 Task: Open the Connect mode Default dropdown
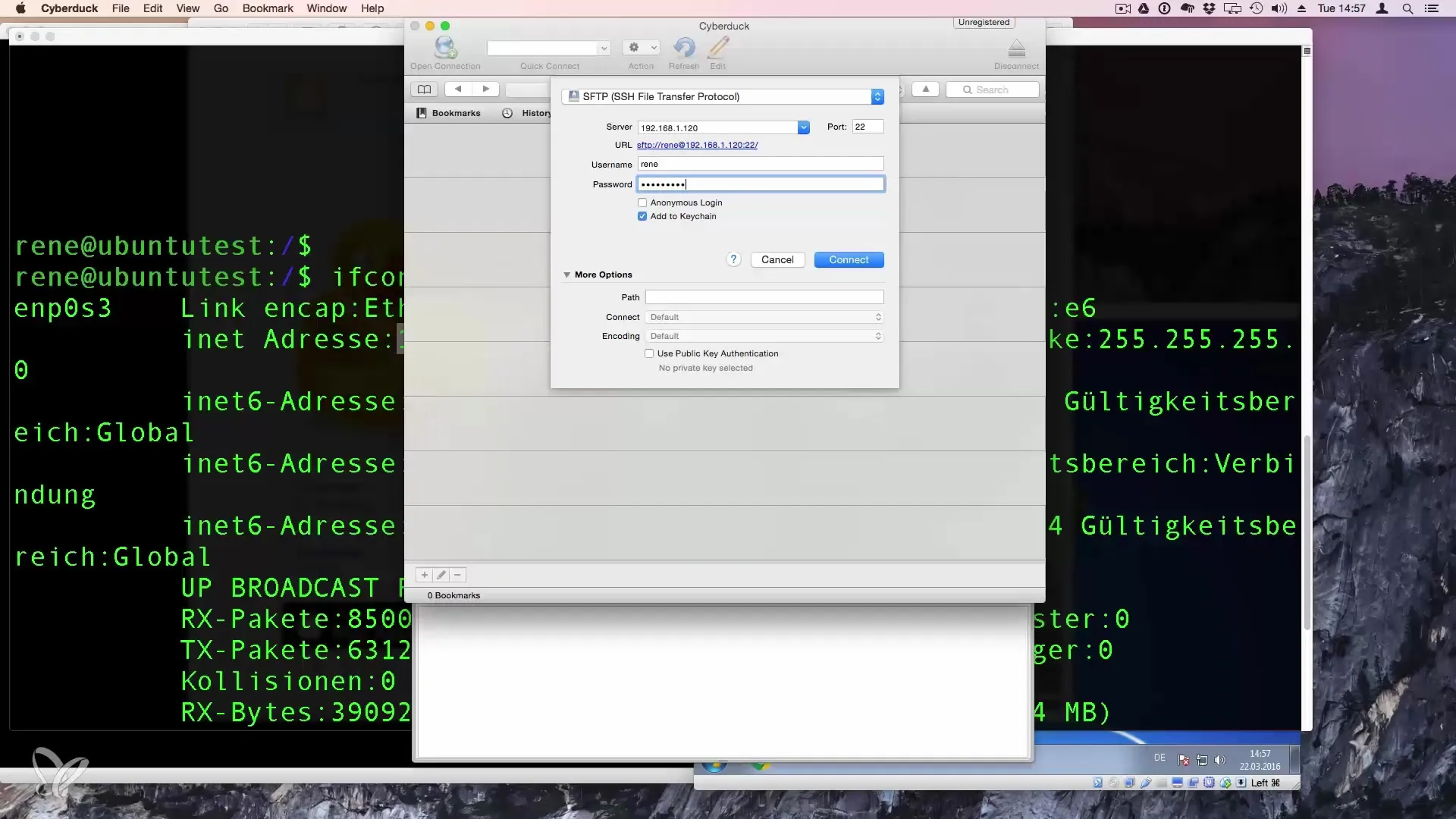click(x=764, y=317)
